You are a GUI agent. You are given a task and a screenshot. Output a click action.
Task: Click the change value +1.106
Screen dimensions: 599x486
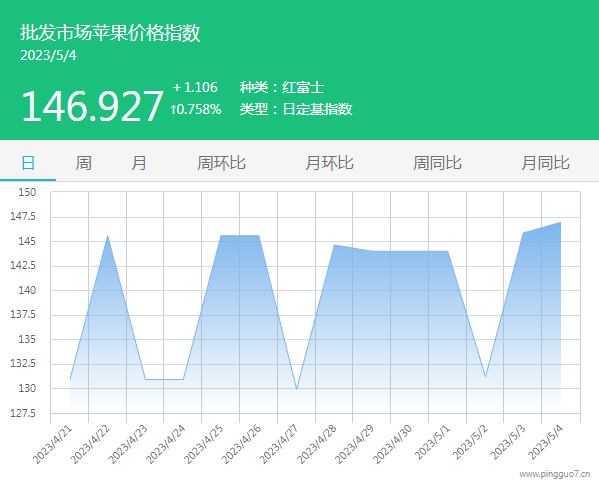coord(195,87)
